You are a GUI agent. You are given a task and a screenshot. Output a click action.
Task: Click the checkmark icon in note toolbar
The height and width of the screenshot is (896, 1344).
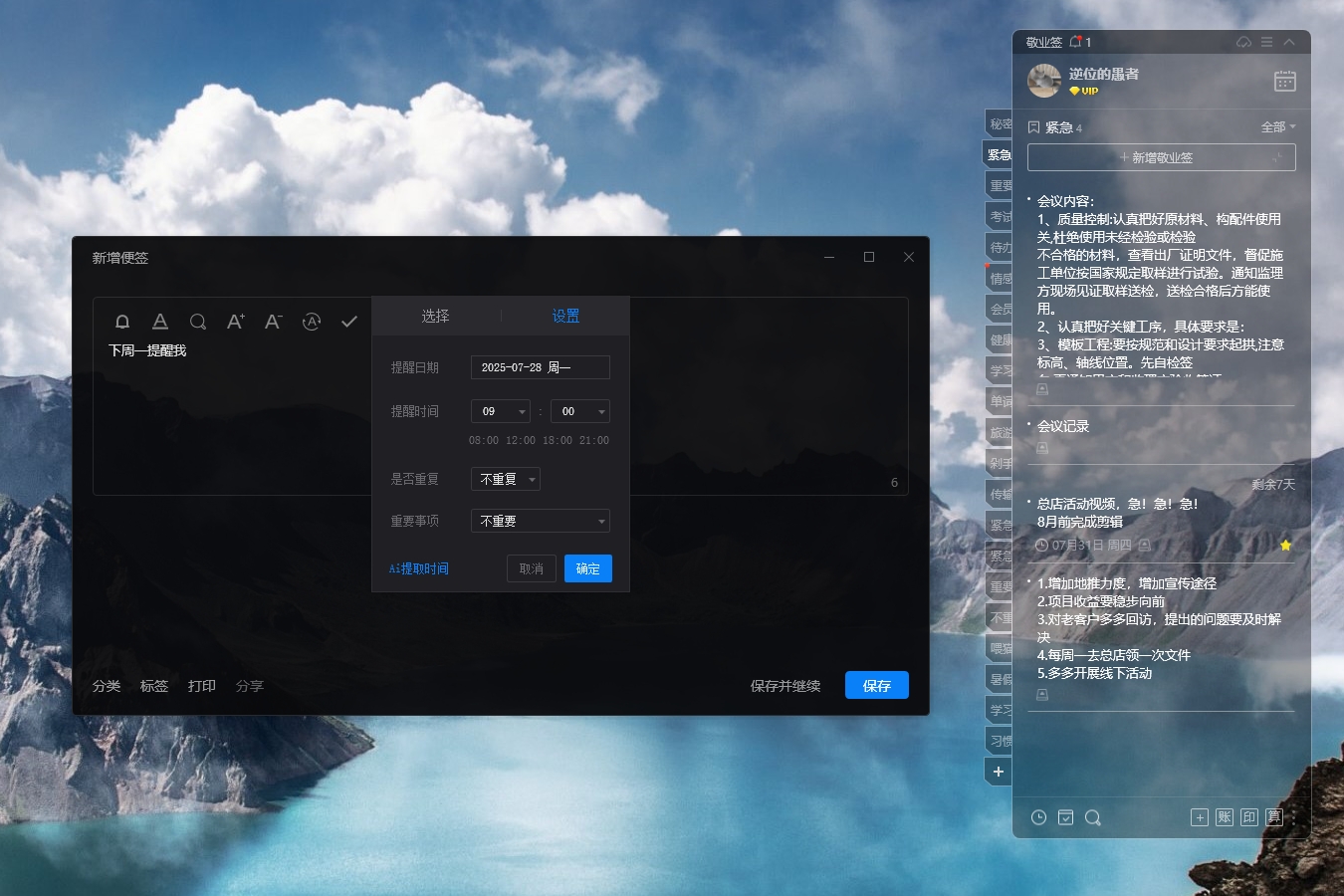coord(349,322)
